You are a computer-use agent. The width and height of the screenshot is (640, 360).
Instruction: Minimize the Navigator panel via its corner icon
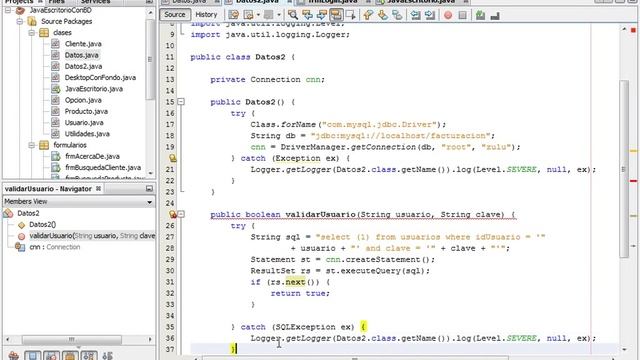[149, 189]
